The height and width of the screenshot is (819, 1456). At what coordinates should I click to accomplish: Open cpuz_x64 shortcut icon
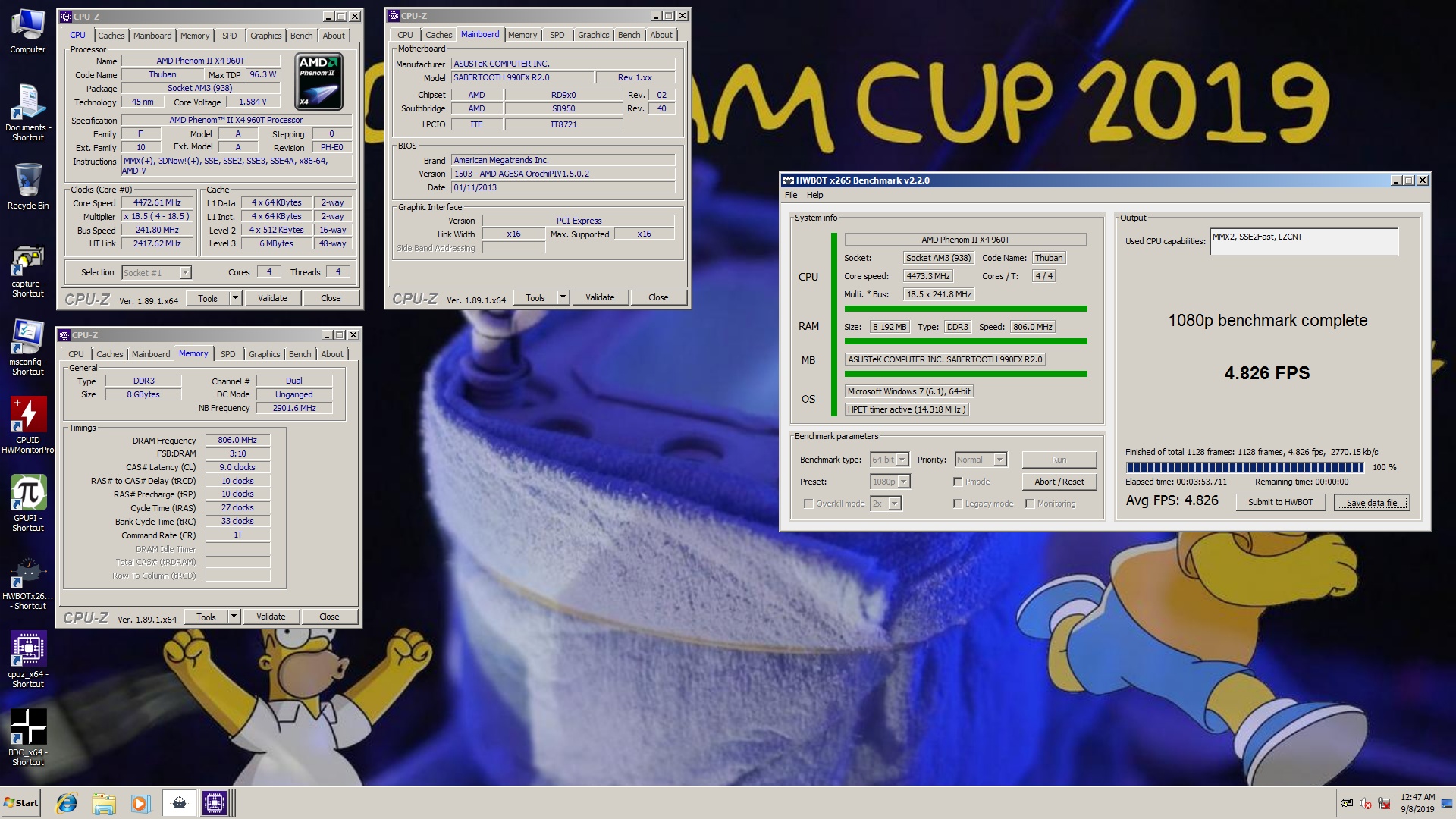28,660
